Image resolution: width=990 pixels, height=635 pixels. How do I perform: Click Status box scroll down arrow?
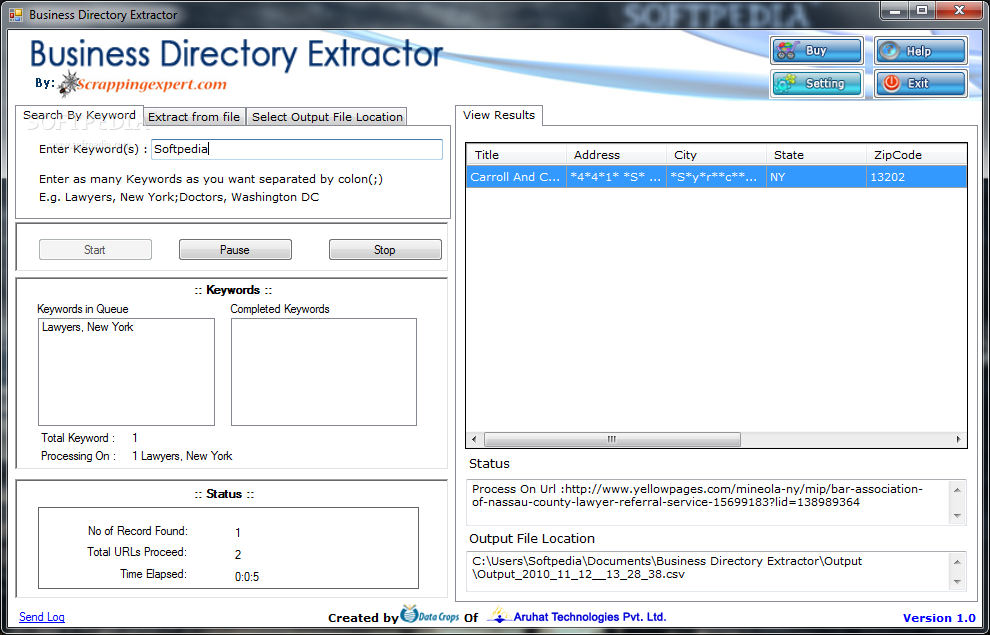(958, 515)
